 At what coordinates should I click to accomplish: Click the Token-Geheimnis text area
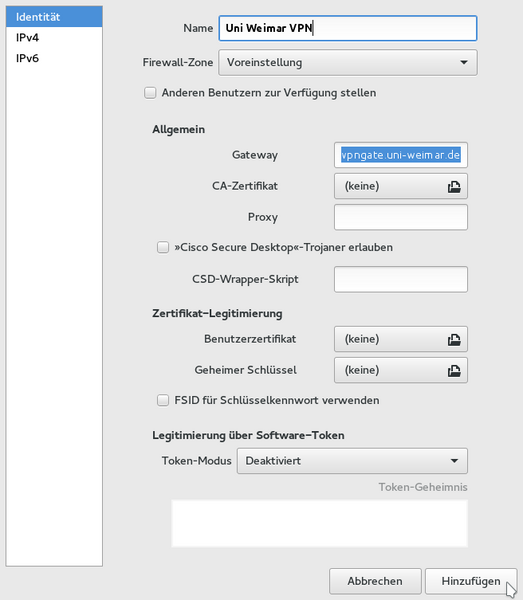(x=319, y=523)
